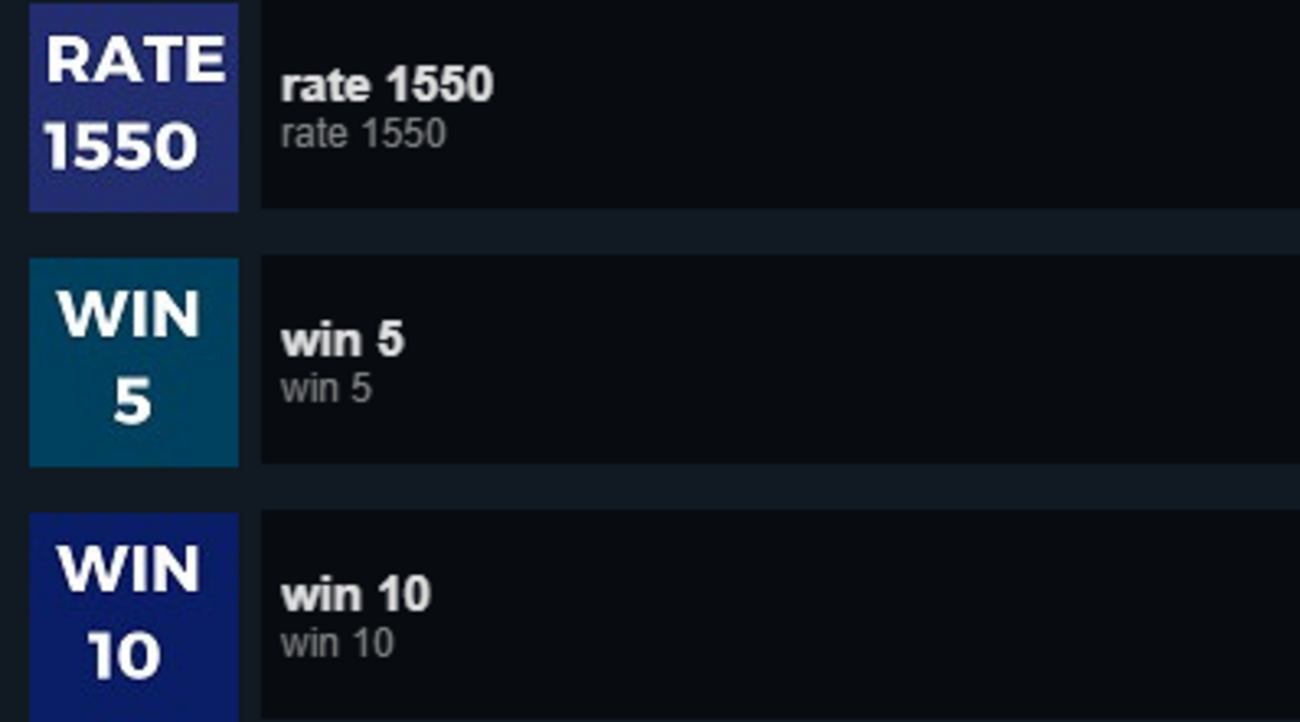Select the bold "win 5" title
Image resolution: width=1300 pixels, height=722 pixels.
(x=342, y=340)
